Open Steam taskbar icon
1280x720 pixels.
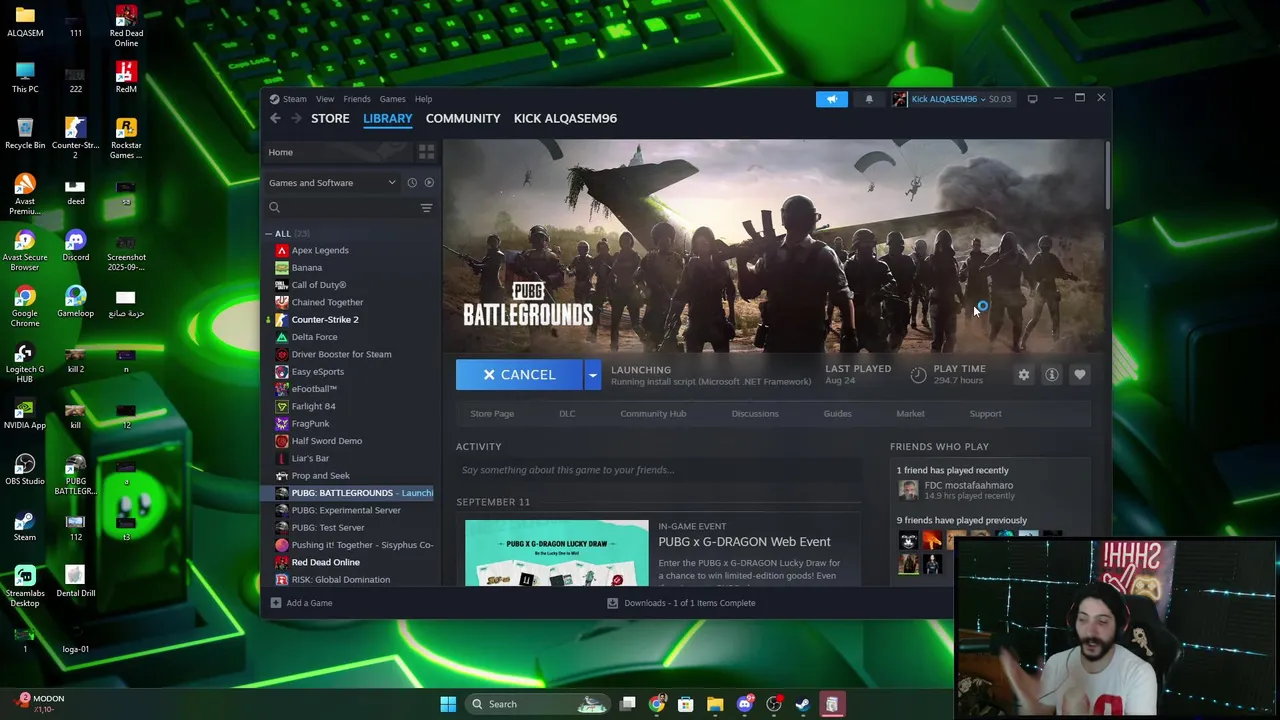(802, 704)
